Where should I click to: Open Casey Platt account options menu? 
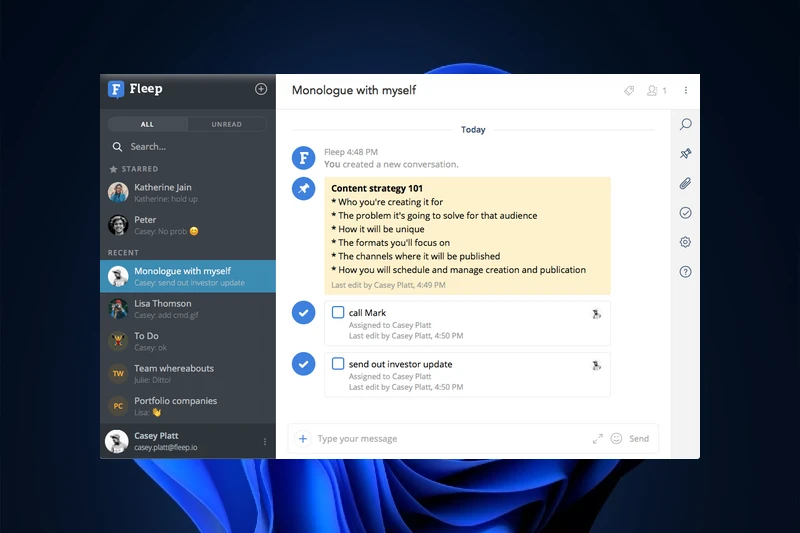click(x=265, y=442)
